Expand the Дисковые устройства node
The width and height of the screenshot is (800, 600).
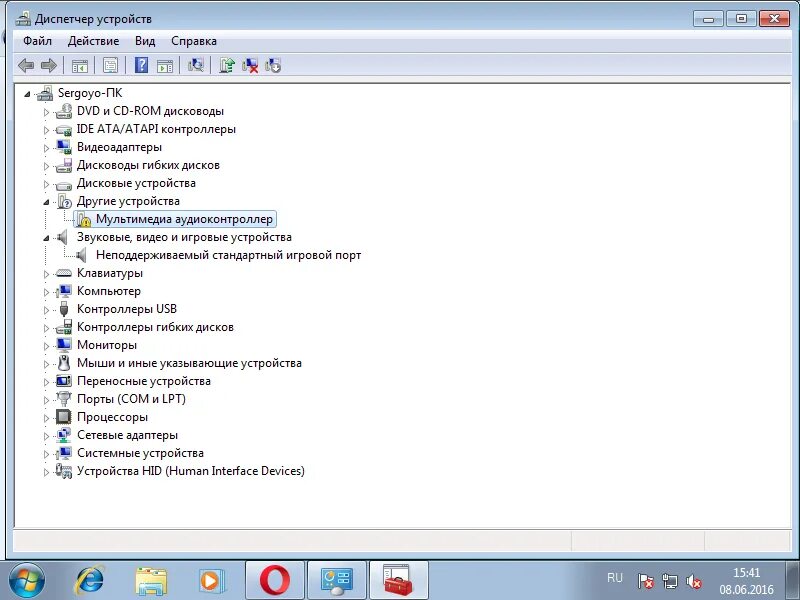coord(46,184)
